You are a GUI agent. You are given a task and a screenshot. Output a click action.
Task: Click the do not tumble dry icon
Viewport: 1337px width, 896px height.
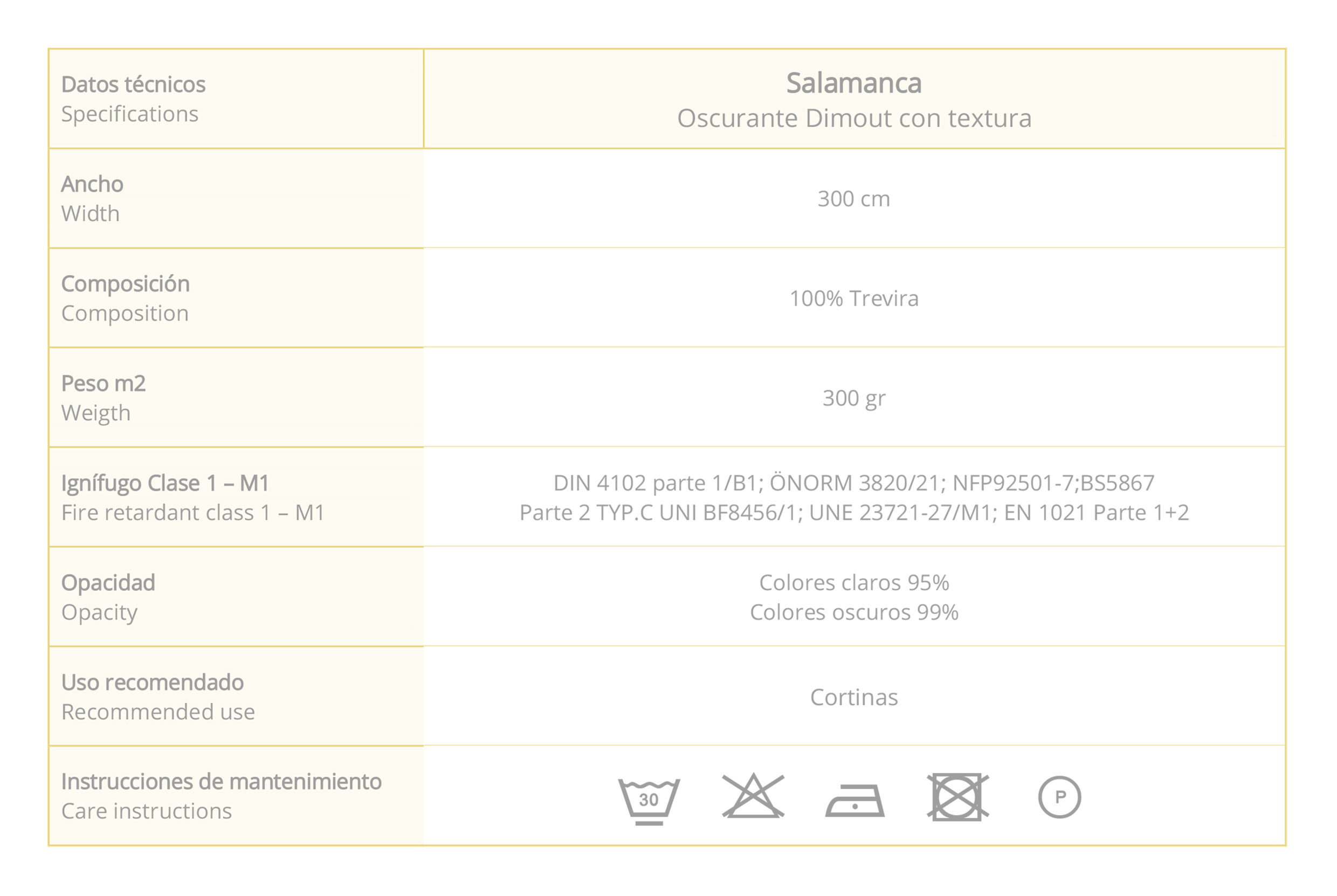point(957,797)
